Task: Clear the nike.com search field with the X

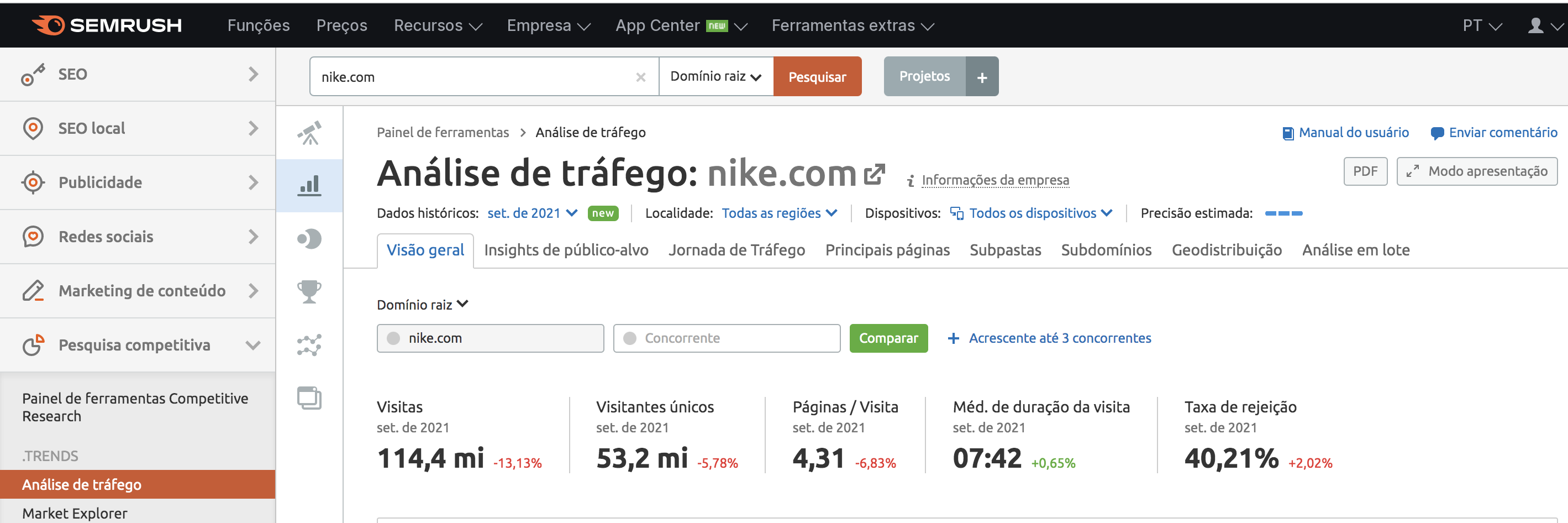Action: [640, 77]
